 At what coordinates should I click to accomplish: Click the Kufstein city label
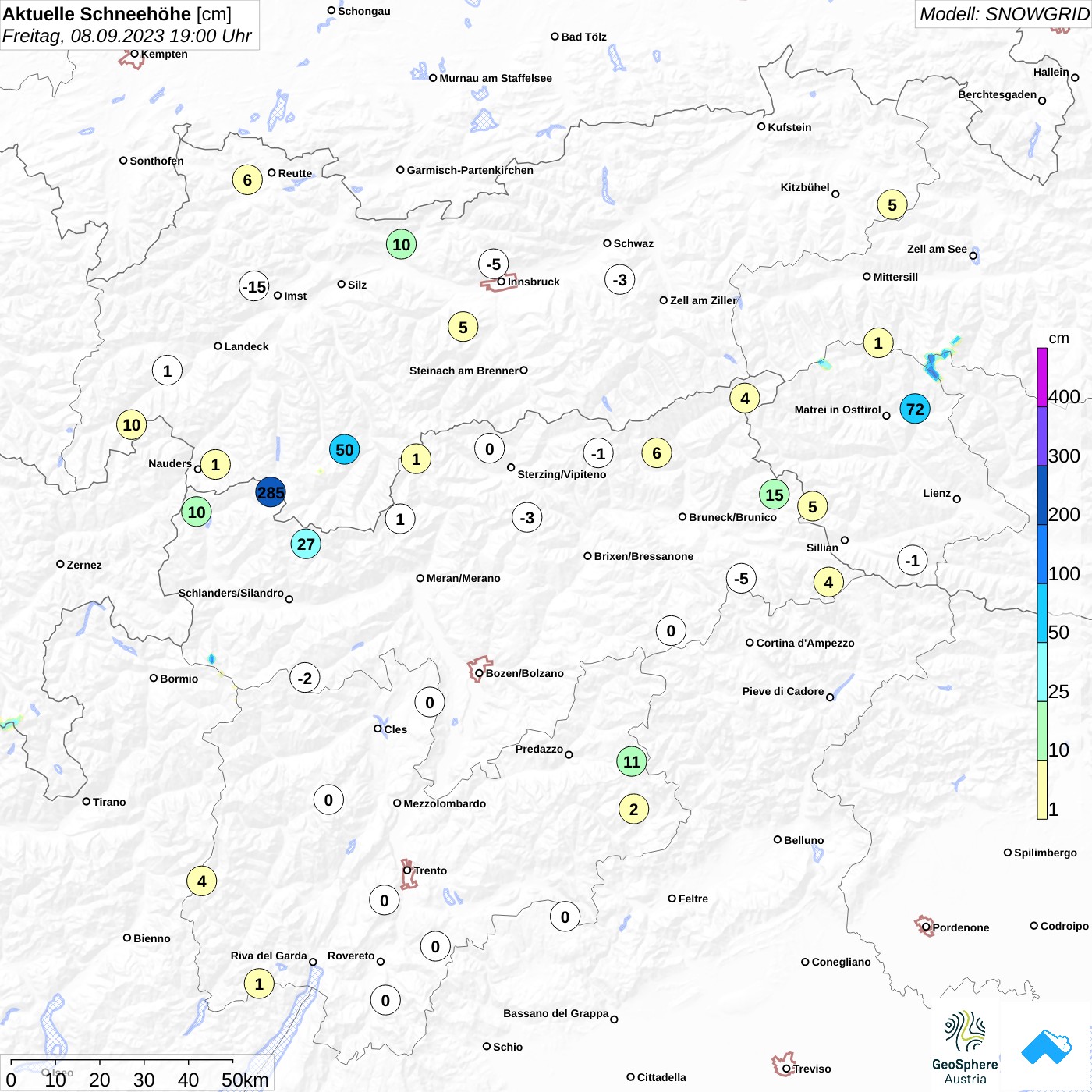[789, 127]
